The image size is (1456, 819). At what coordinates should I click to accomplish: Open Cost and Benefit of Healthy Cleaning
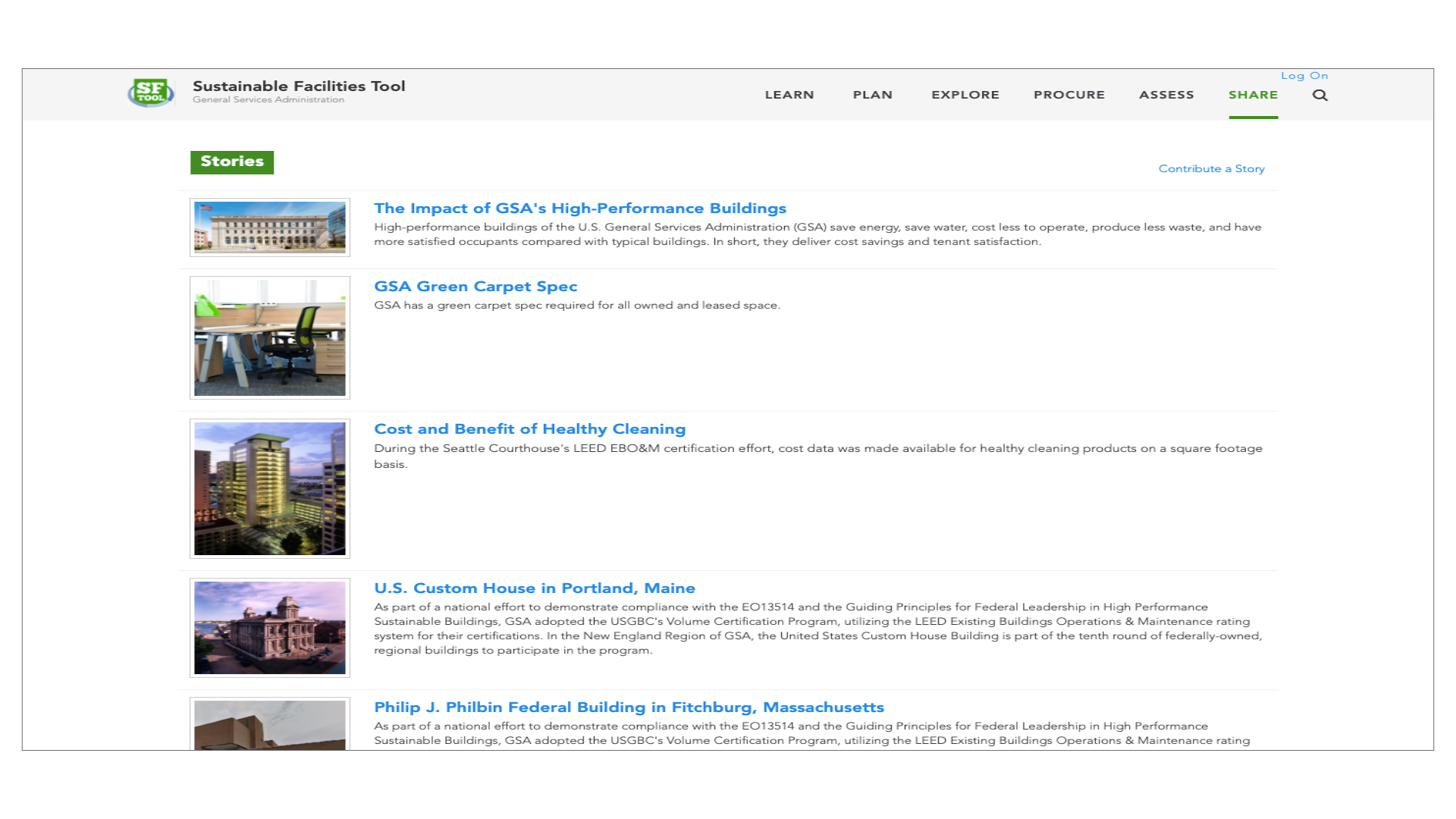[529, 428]
